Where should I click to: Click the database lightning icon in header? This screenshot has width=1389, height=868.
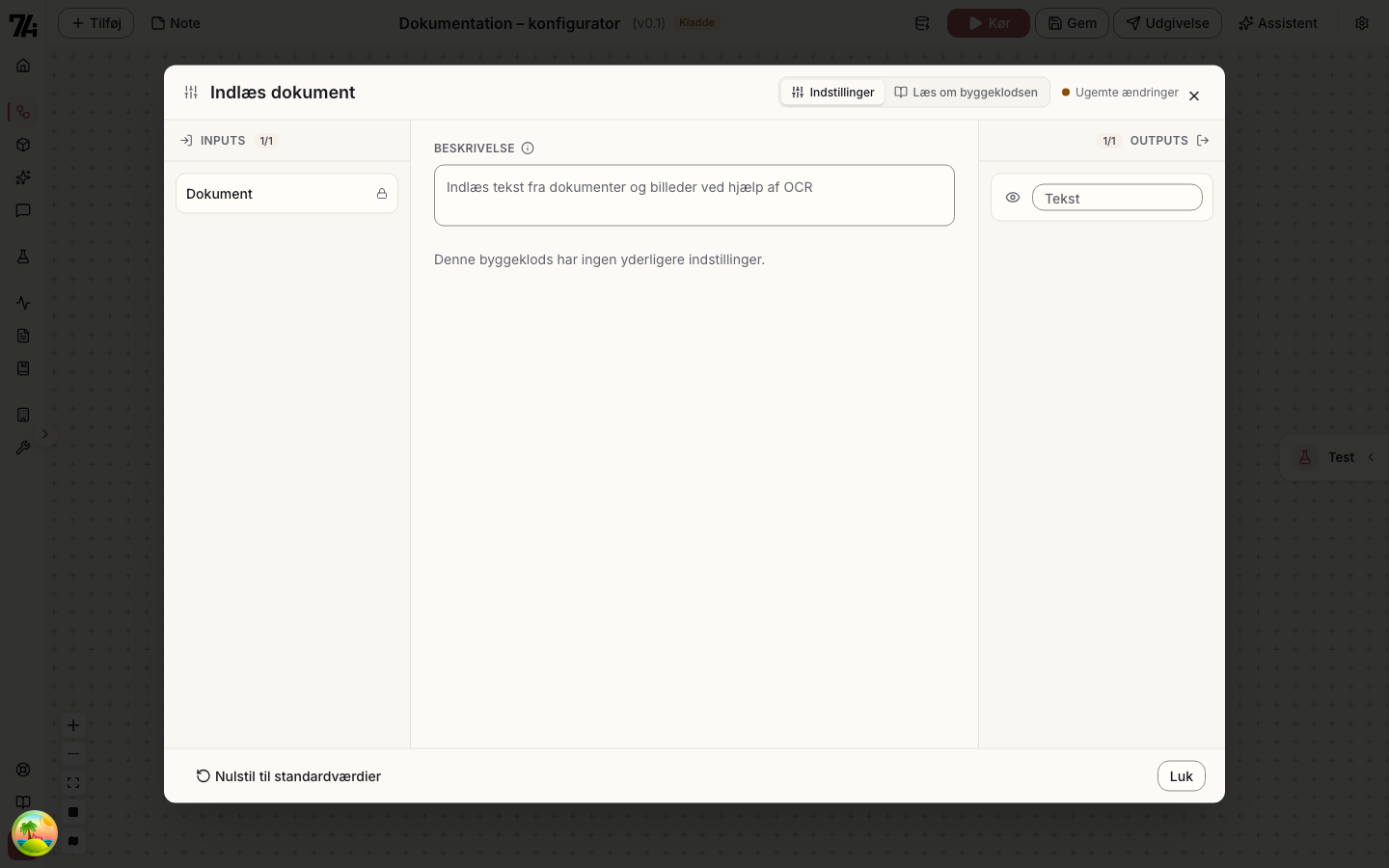(x=922, y=23)
